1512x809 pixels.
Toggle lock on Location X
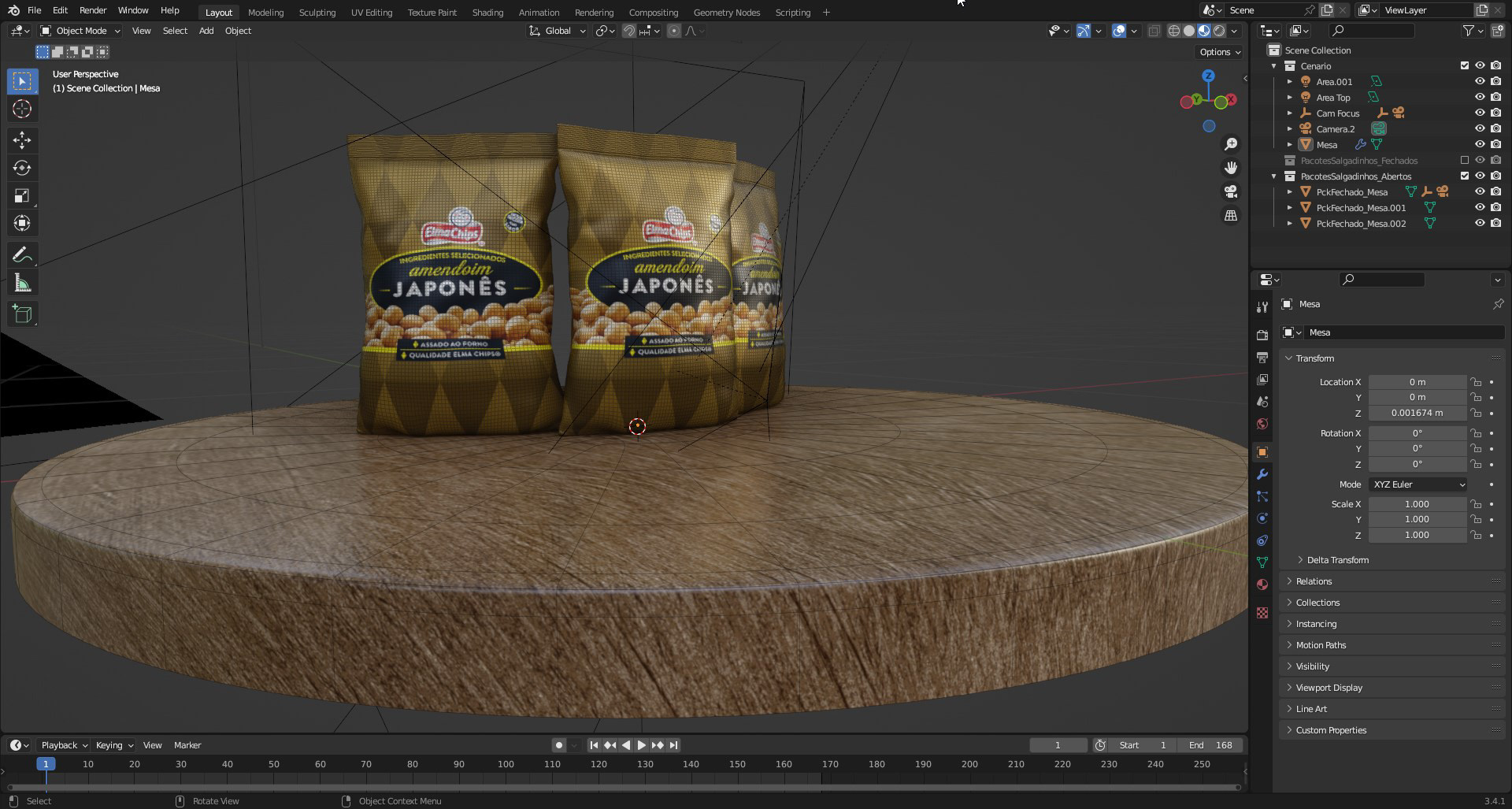[1476, 382]
